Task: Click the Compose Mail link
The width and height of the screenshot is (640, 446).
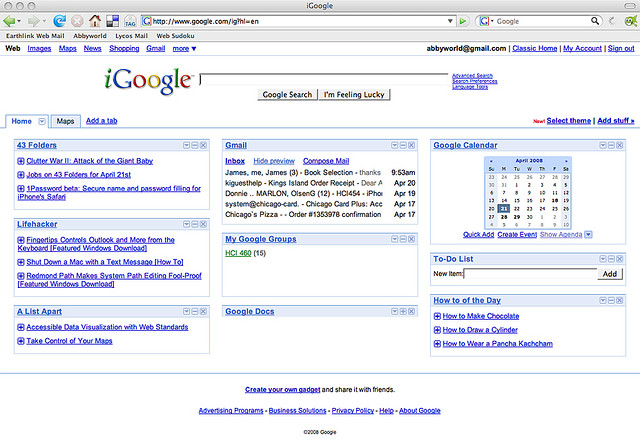Action: click(325, 160)
